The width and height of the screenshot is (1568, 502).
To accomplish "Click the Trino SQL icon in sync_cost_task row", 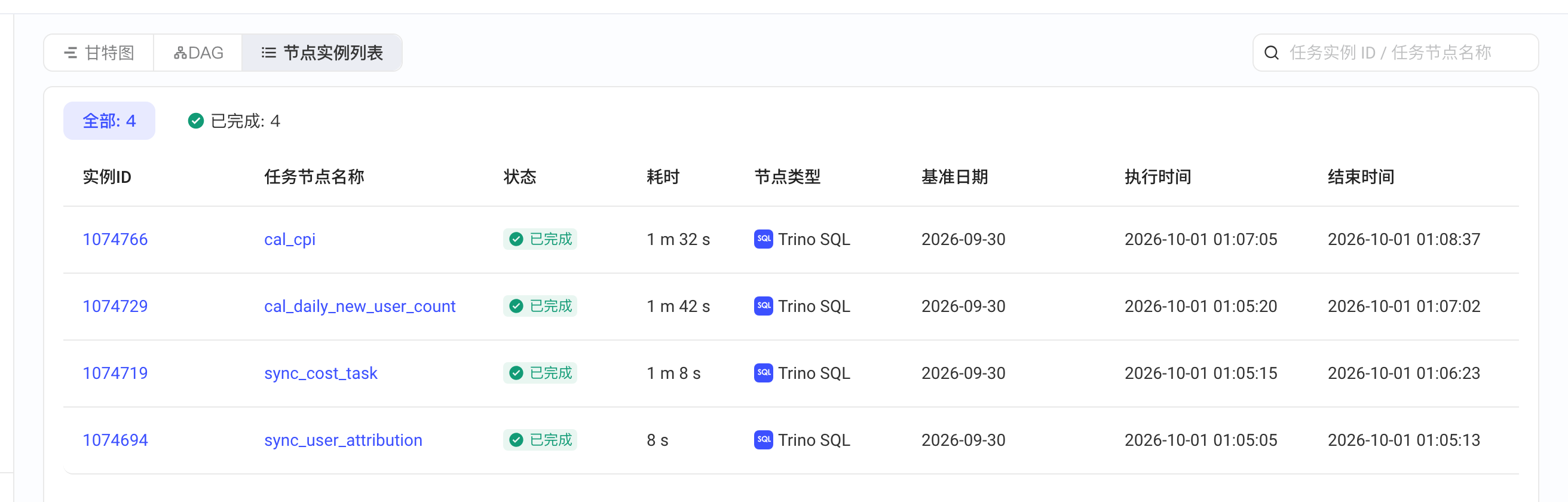I will (x=763, y=373).
